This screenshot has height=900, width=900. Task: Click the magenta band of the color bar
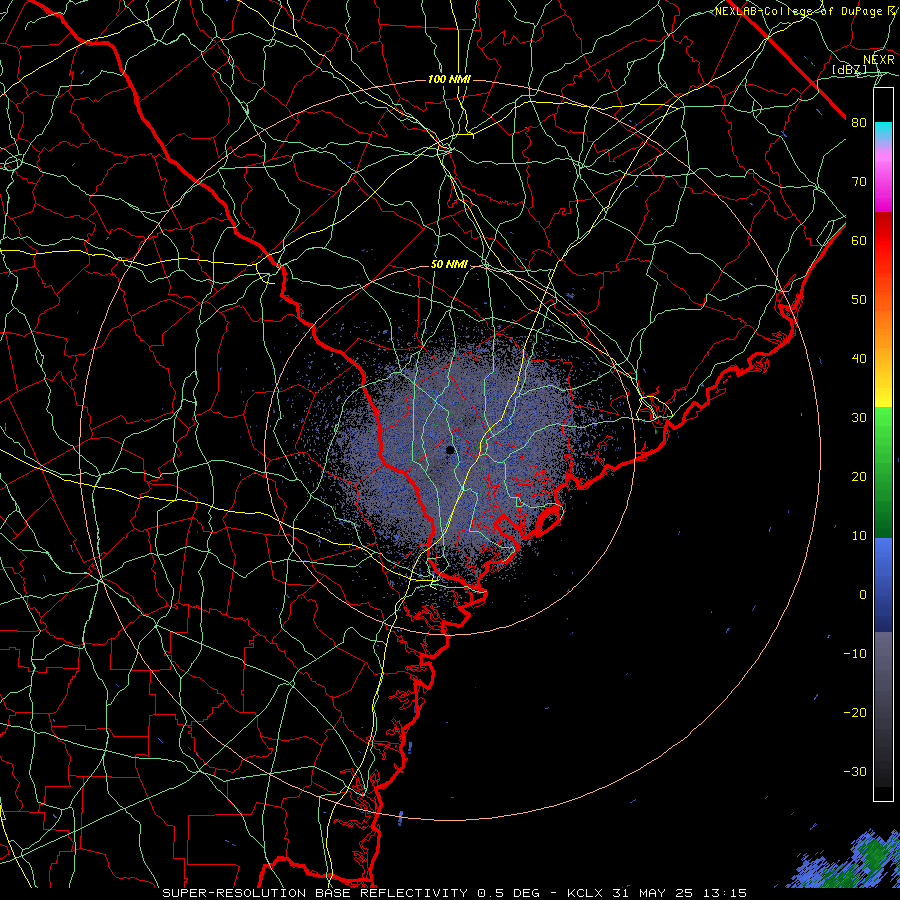(883, 184)
